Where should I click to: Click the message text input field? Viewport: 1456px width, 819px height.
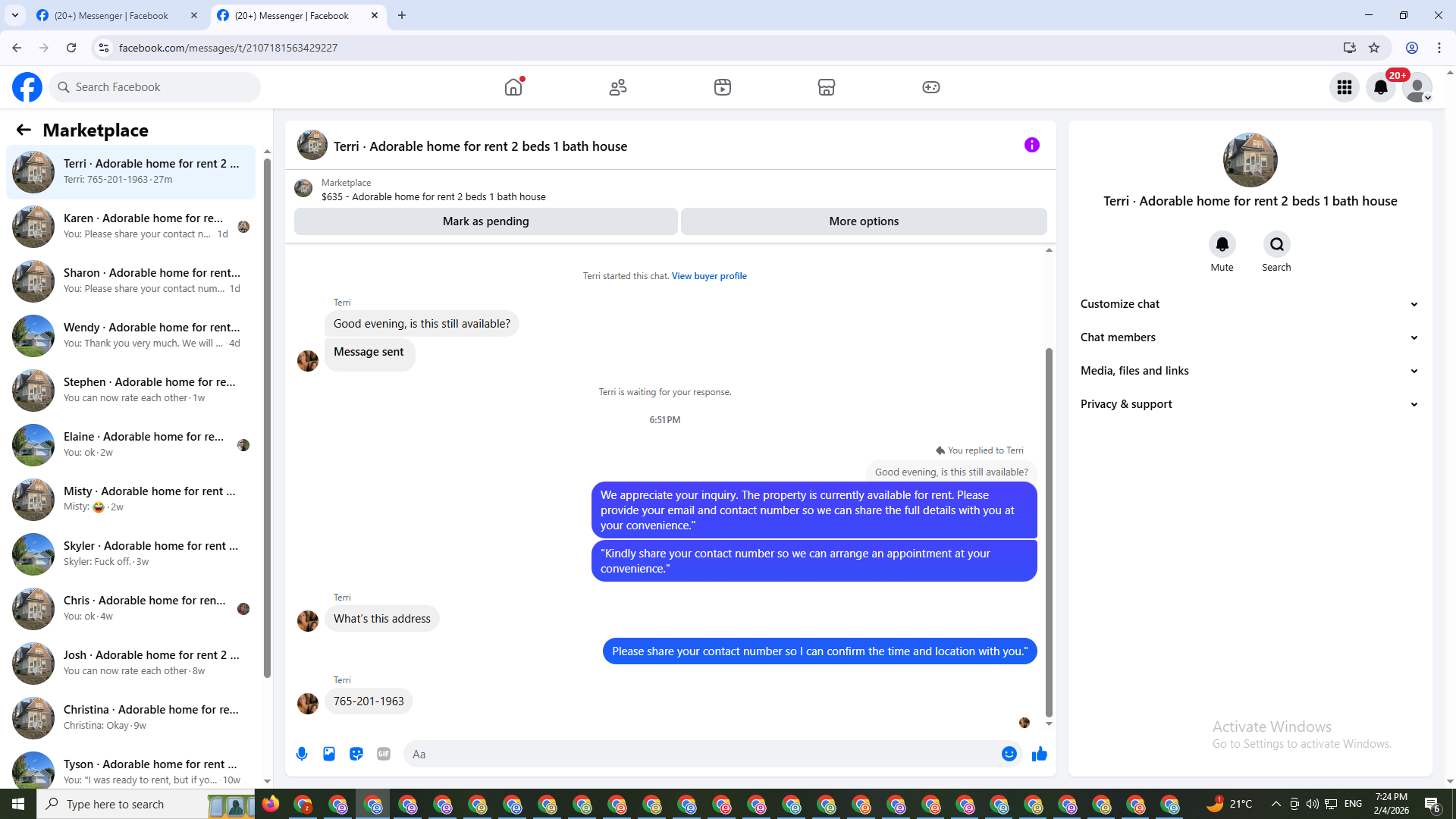coord(701,754)
